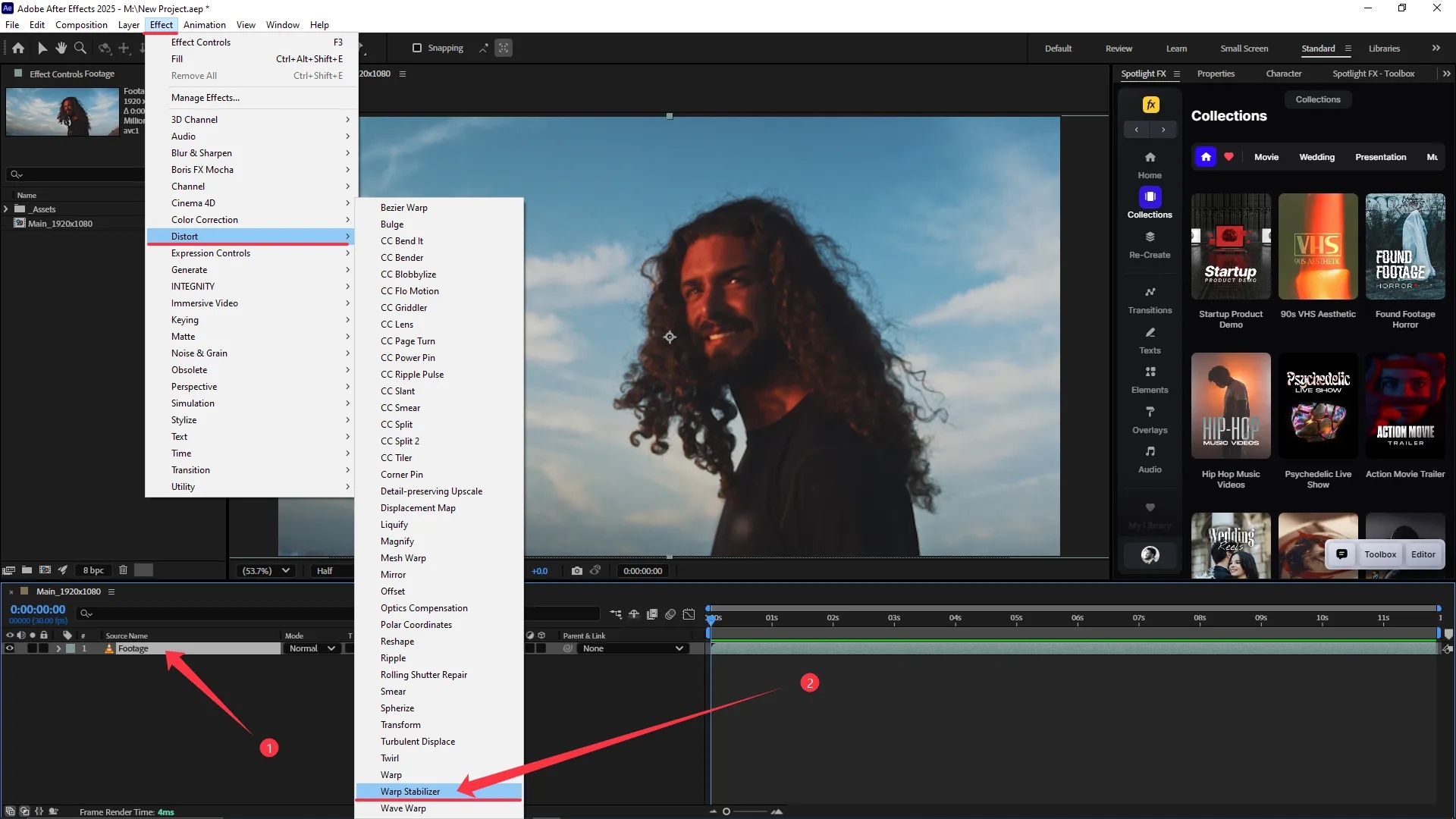The image size is (1456, 819).
Task: Delete selected item with the Project panel trash icon
Action: point(123,570)
